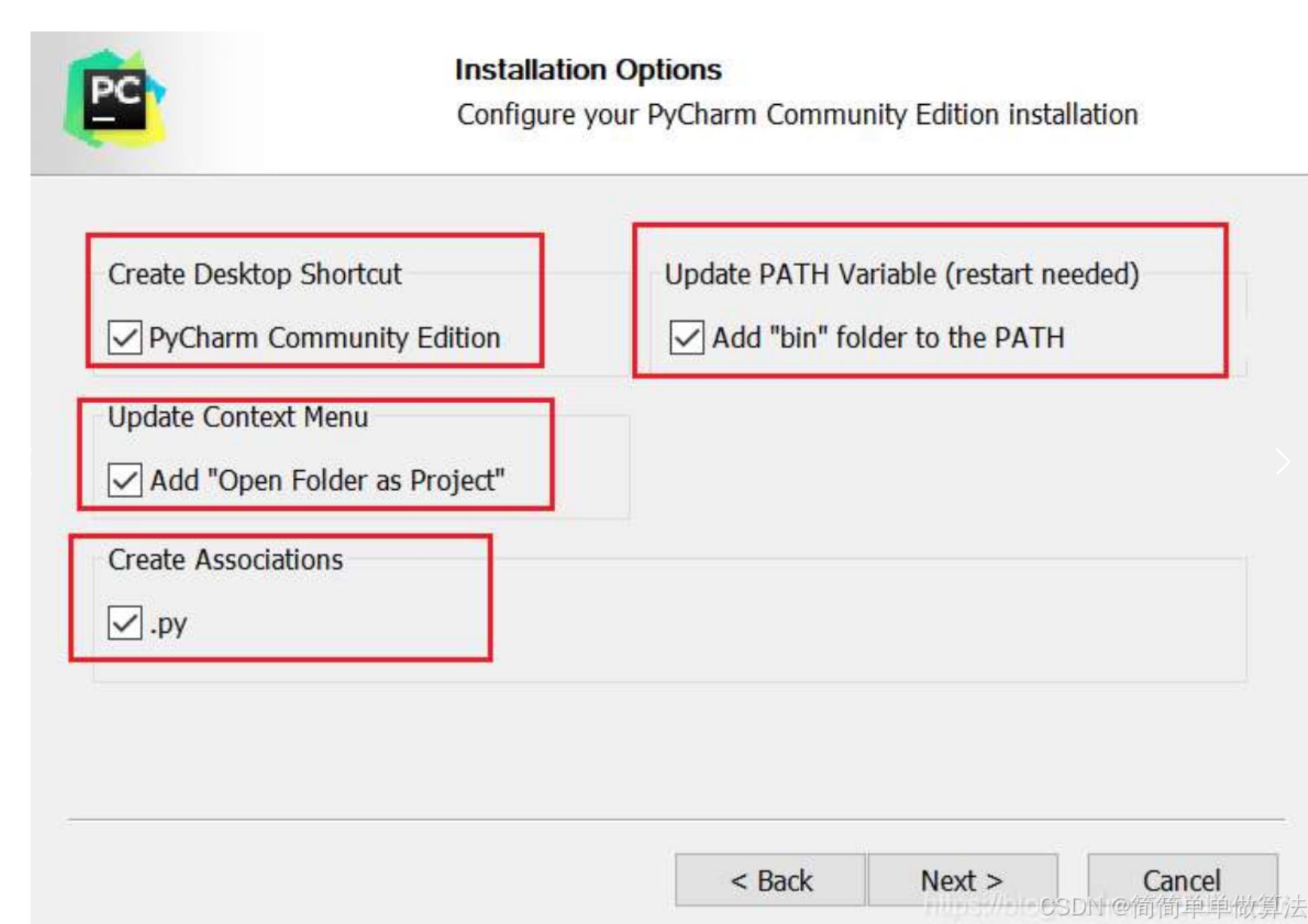This screenshot has width=1308, height=924.
Task: Uncheck the Add "Open Folder as Project" box
Action: pos(125,480)
